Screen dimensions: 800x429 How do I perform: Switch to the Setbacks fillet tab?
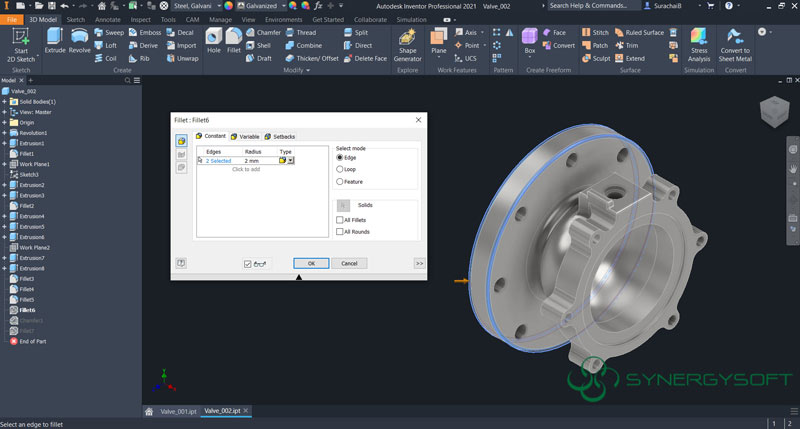click(280, 136)
